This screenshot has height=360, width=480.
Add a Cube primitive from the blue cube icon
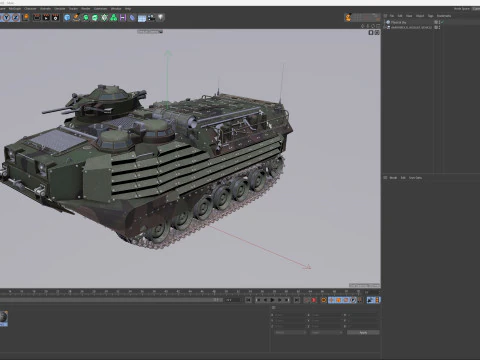coord(67,17)
